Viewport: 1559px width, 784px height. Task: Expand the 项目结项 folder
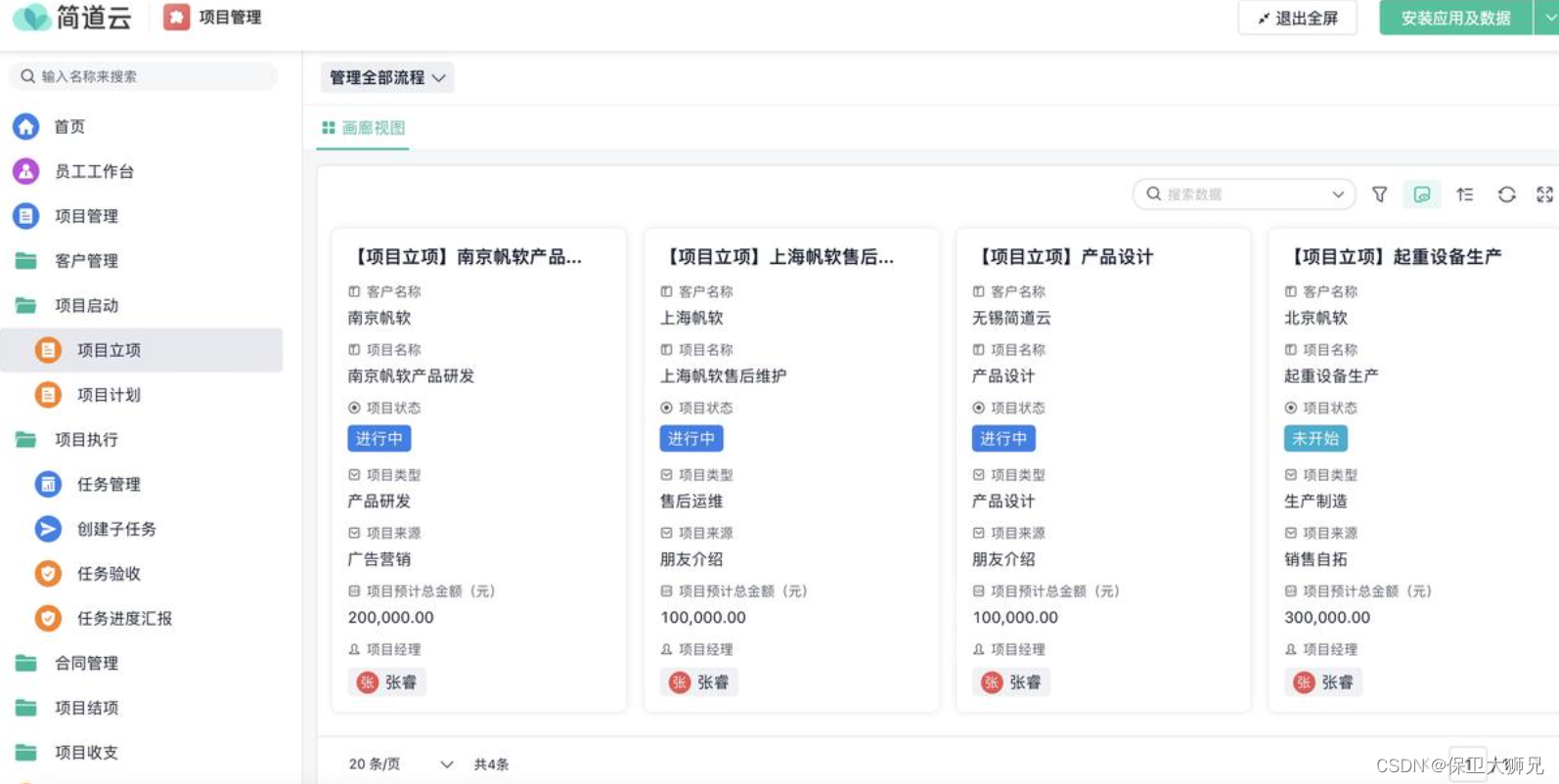click(x=86, y=708)
